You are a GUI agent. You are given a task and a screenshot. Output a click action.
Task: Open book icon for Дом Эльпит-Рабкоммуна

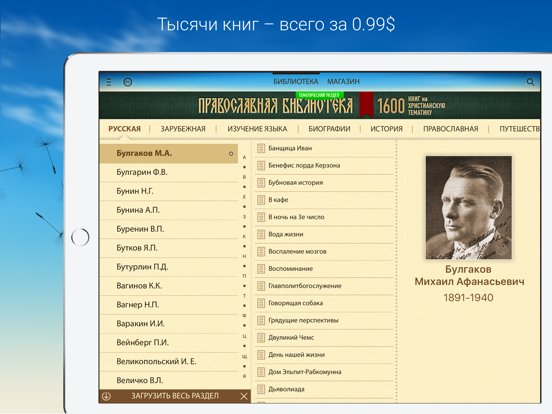pyautogui.click(x=261, y=372)
